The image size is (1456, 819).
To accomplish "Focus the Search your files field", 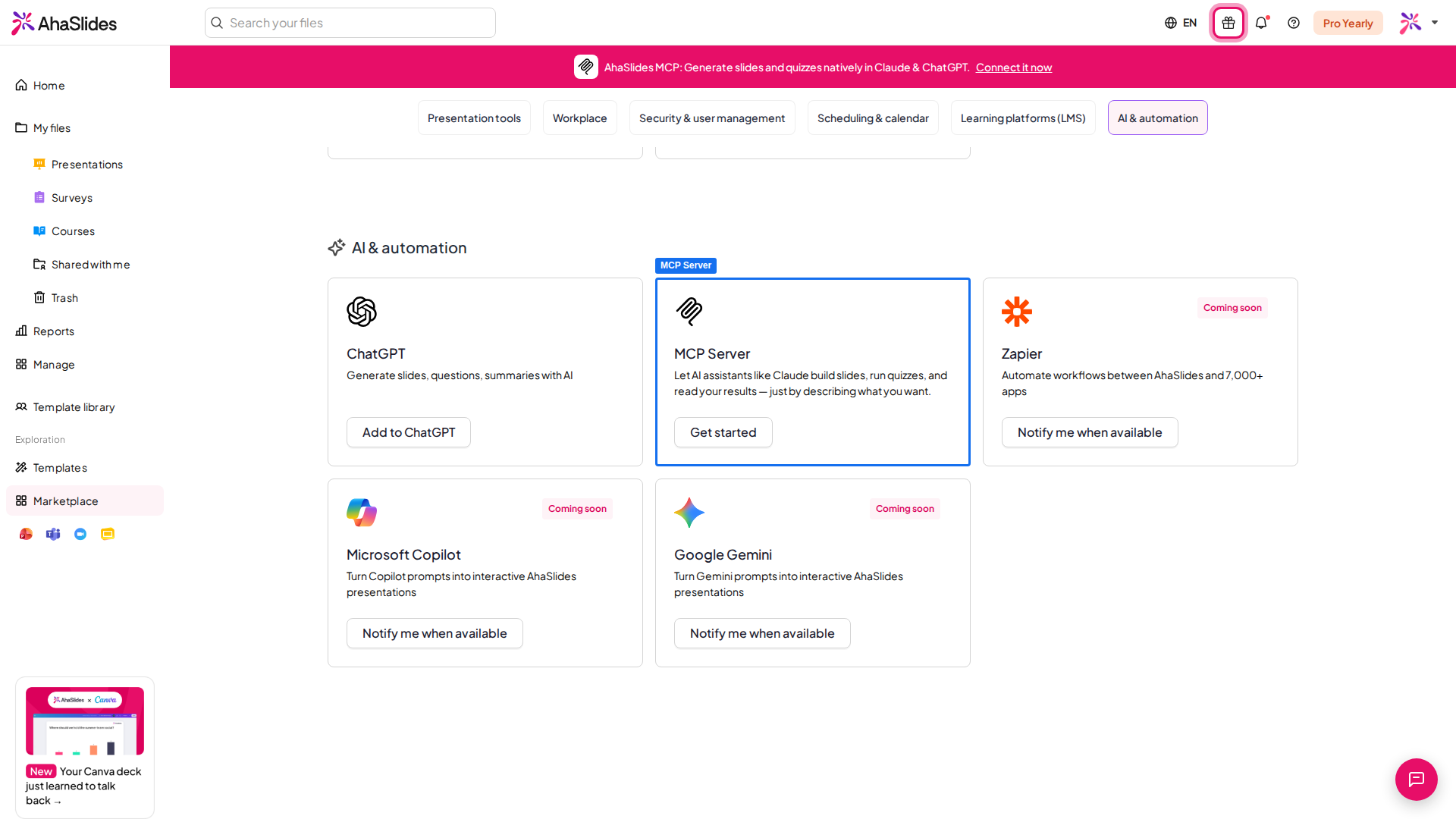I will (350, 23).
